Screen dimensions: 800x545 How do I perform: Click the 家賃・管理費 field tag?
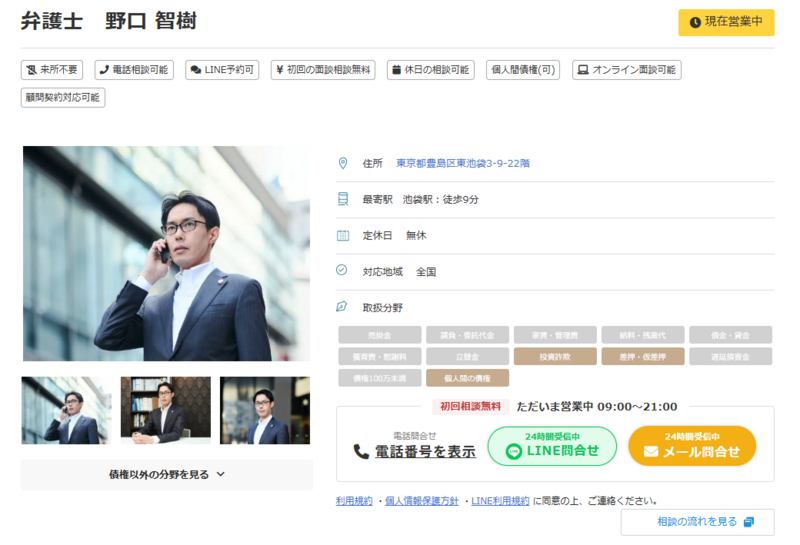(555, 335)
